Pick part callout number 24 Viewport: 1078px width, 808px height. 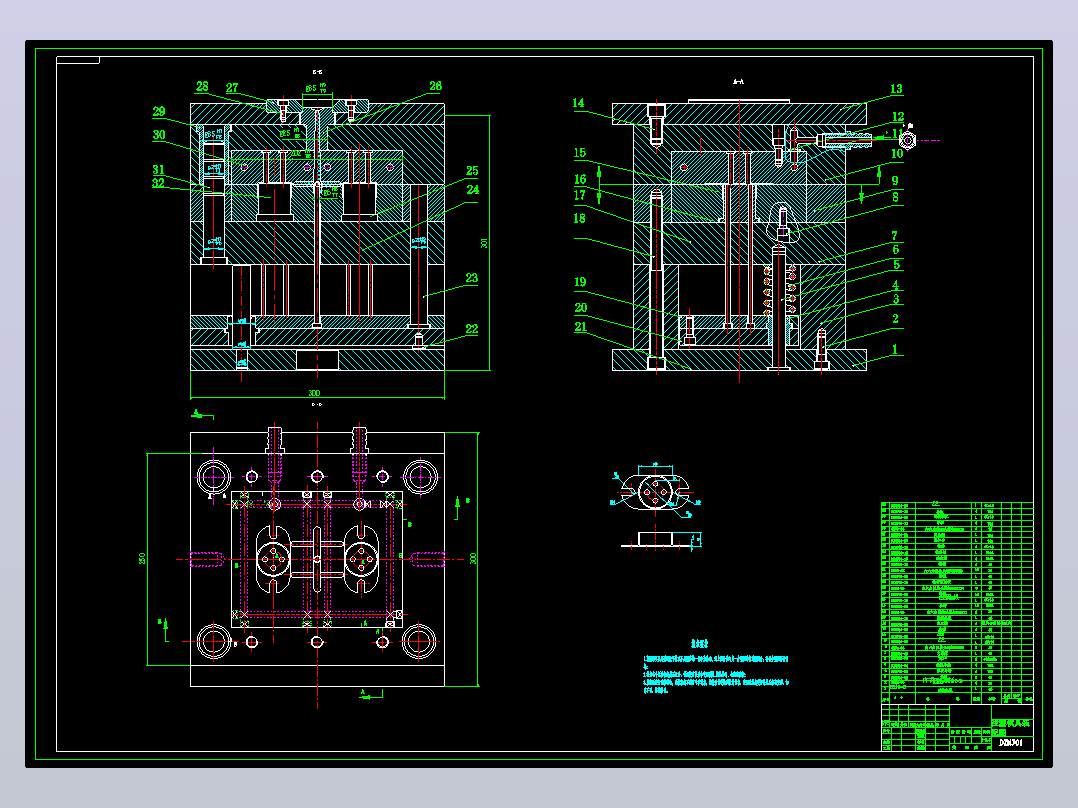[473, 190]
